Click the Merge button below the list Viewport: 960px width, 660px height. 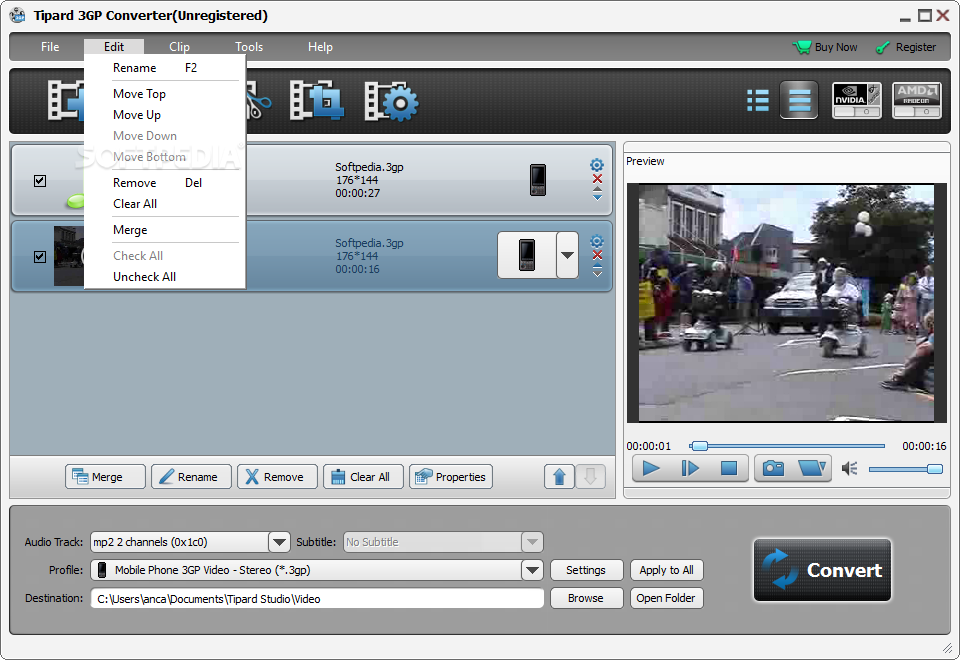click(105, 476)
